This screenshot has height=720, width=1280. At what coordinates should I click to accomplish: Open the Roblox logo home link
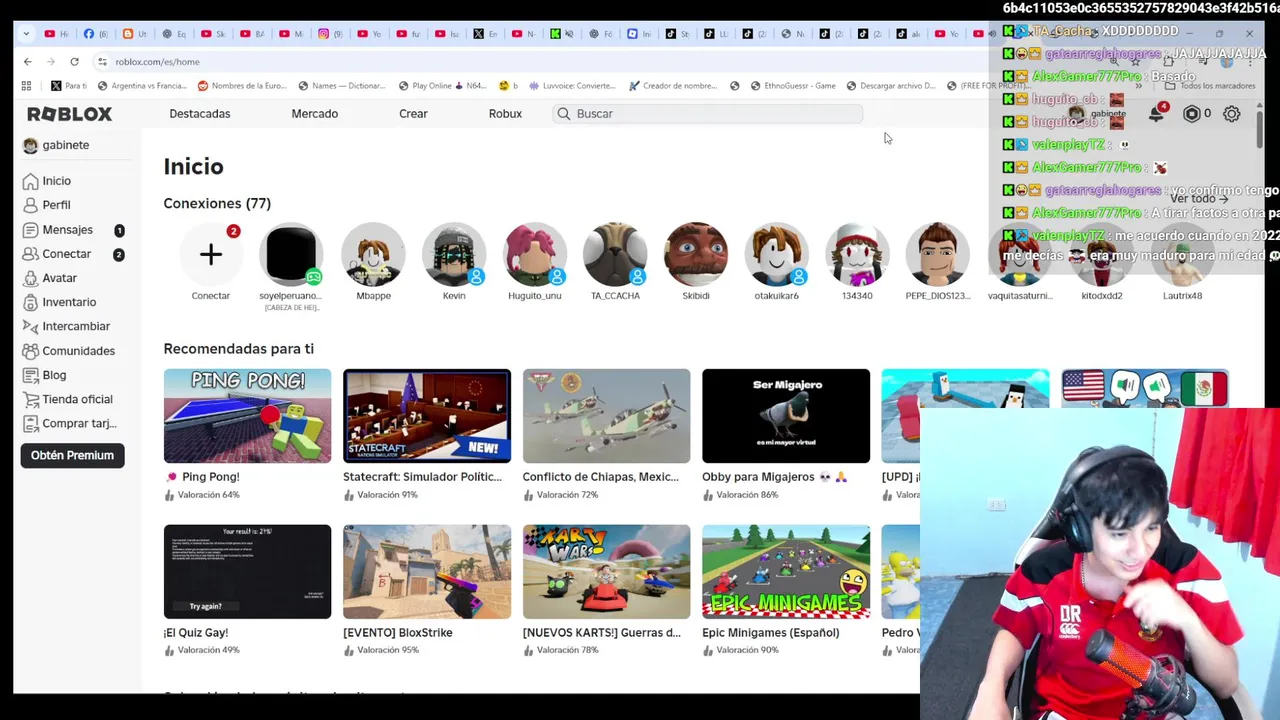point(70,114)
